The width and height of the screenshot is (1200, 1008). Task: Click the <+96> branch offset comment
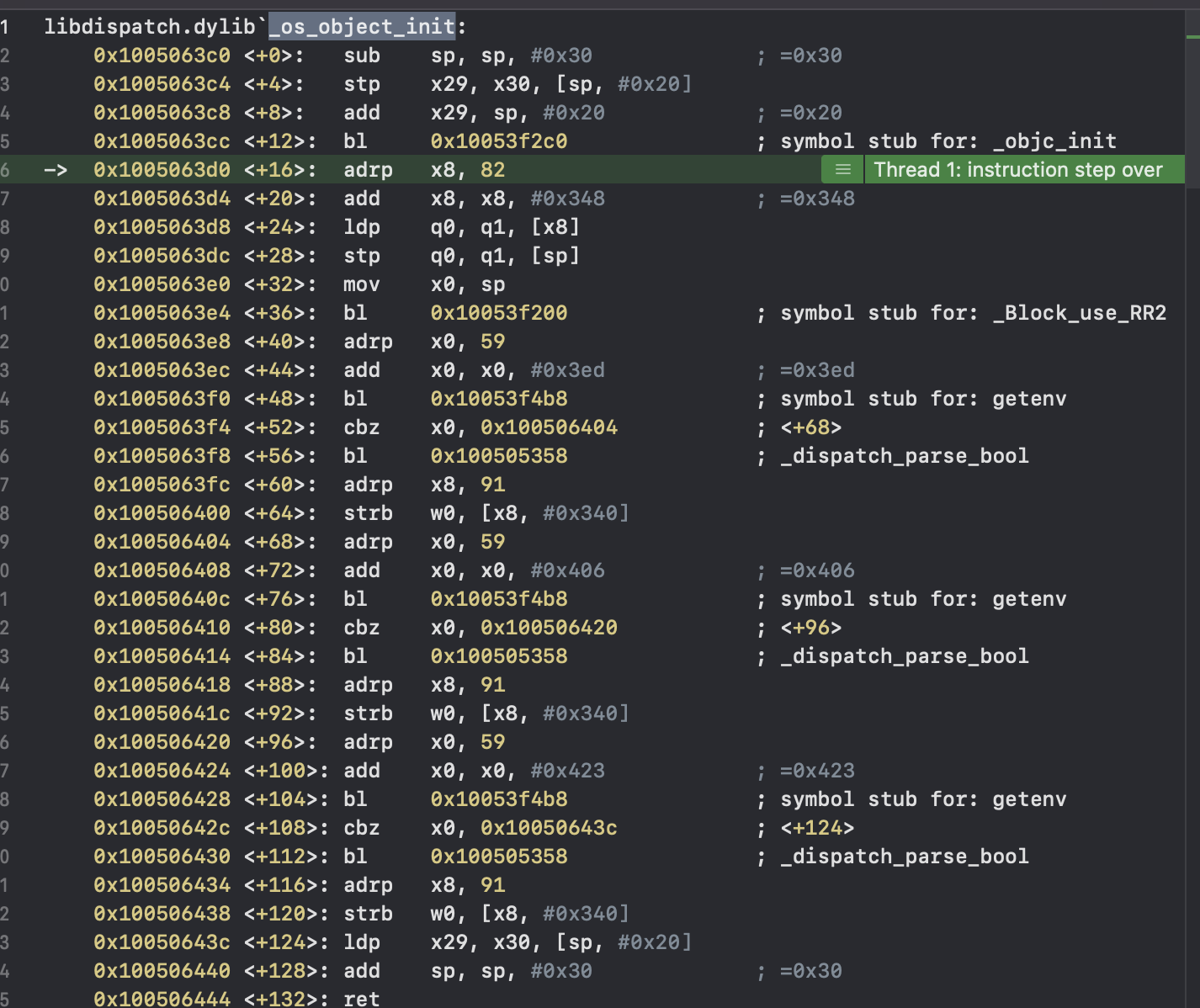coord(811,628)
